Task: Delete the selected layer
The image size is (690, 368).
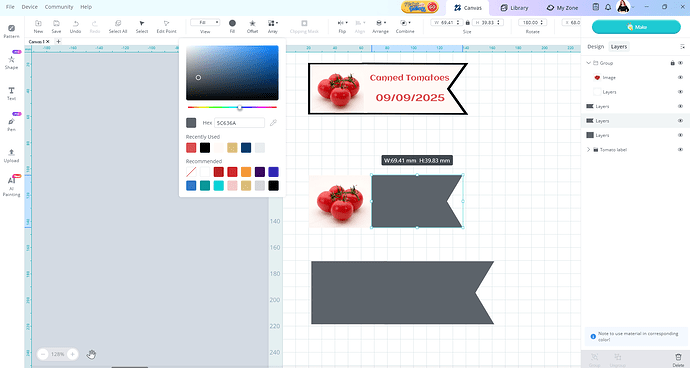Action: click(x=678, y=359)
